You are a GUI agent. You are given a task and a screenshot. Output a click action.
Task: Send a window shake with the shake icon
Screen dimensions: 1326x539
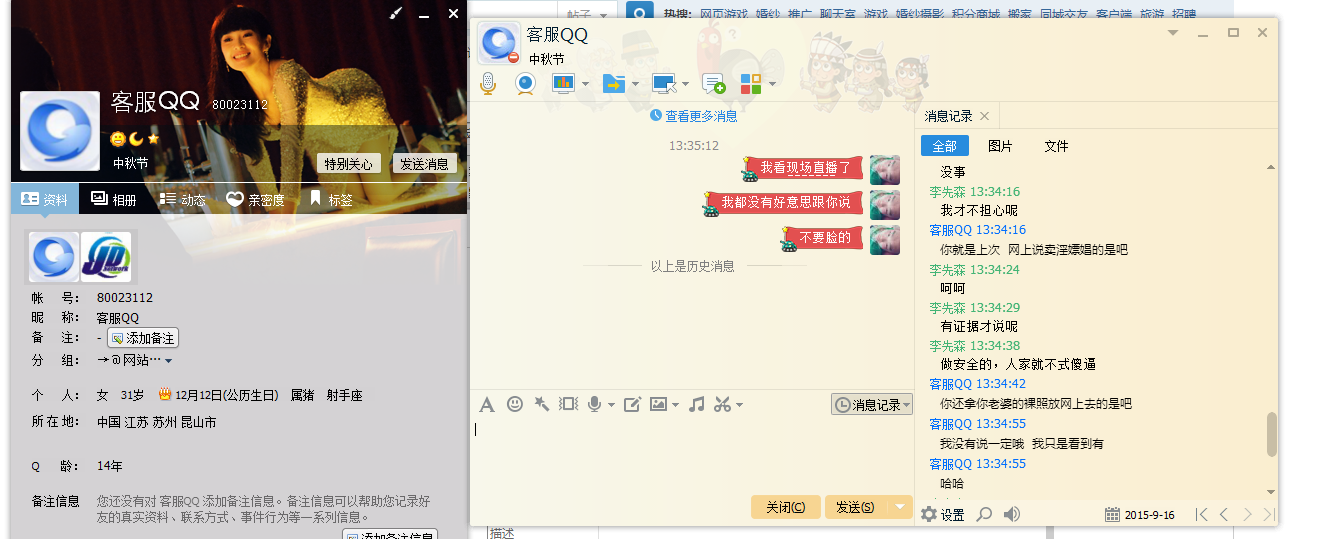(x=569, y=404)
